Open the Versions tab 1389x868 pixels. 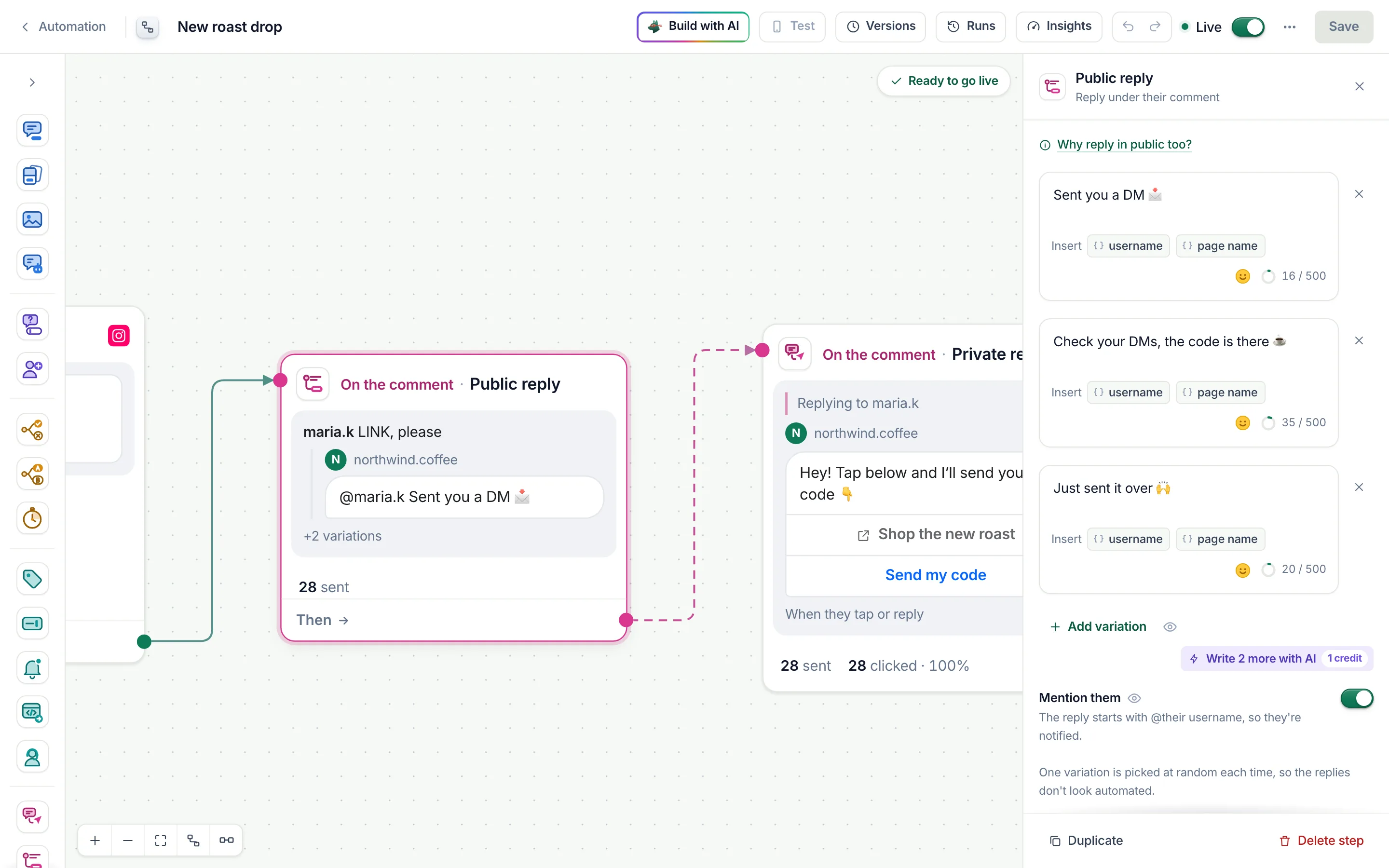[x=881, y=27]
